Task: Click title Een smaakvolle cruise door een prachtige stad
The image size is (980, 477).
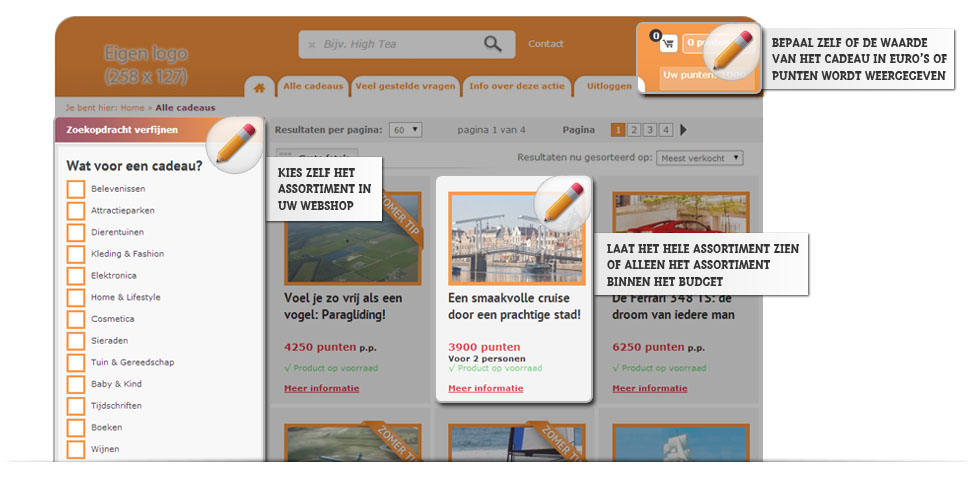Action: [514, 306]
